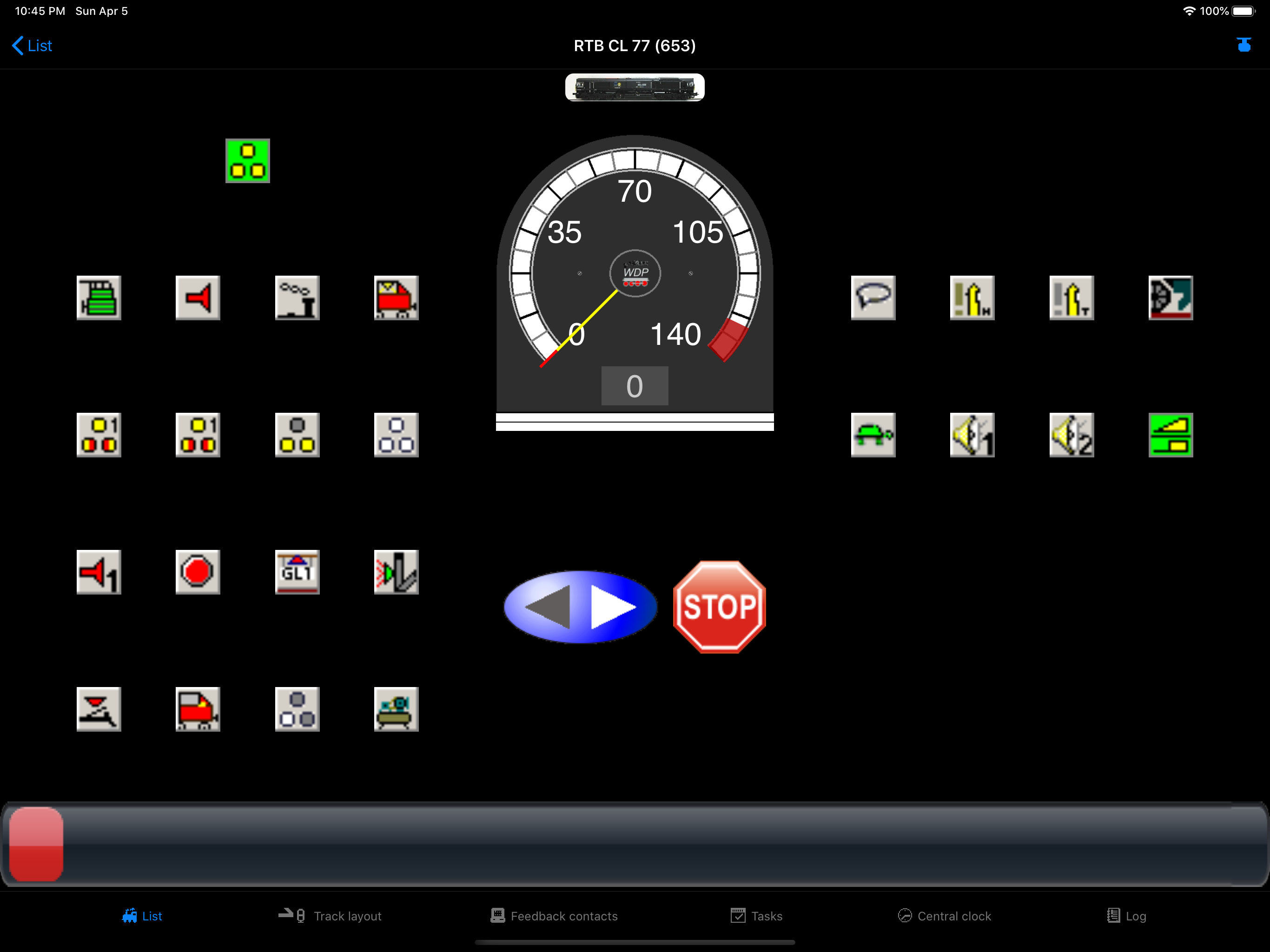1270x952 pixels.
Task: Tap the red loco icon with gray window
Action: [198, 709]
